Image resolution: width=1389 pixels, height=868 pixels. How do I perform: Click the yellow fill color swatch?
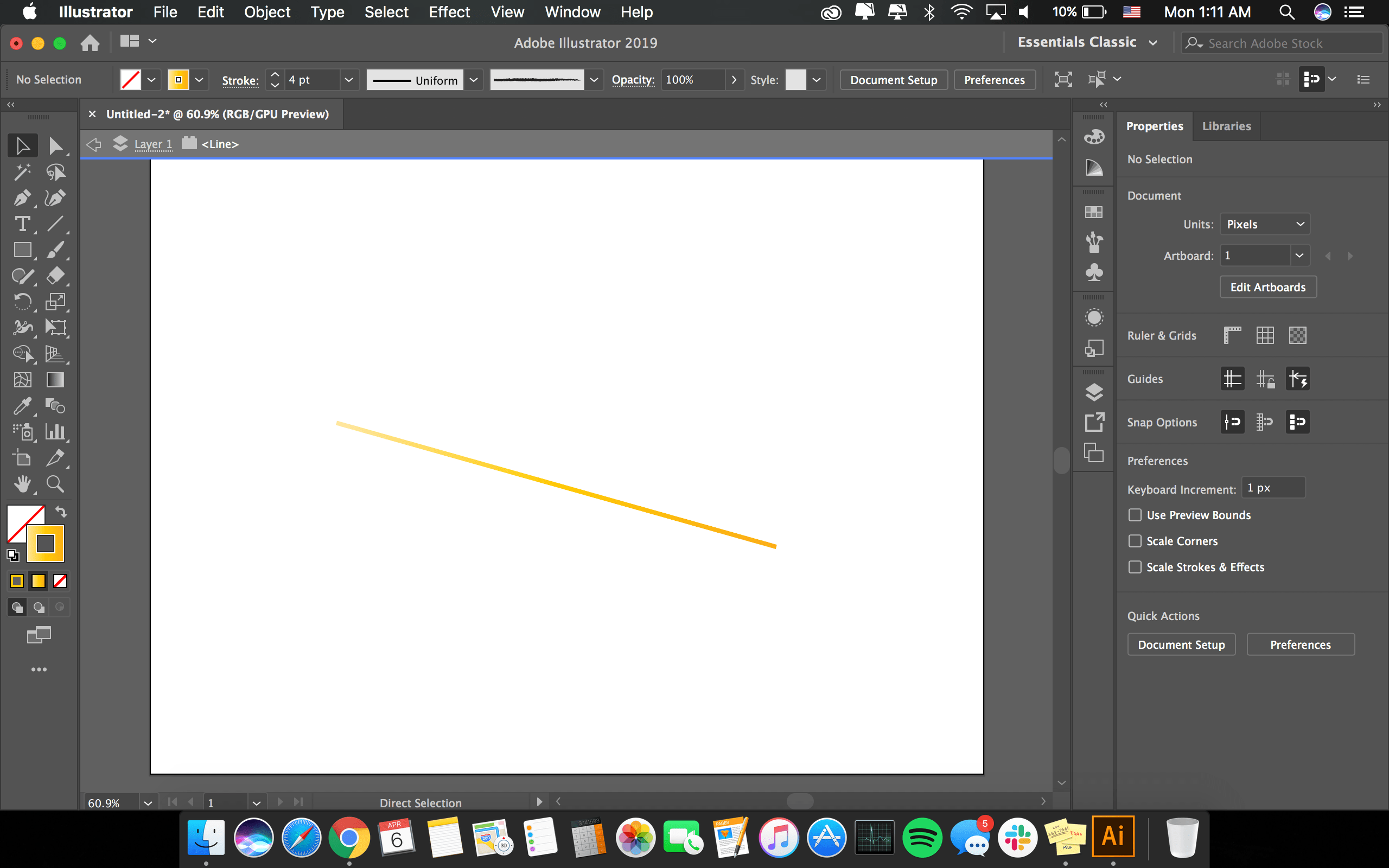click(x=45, y=542)
